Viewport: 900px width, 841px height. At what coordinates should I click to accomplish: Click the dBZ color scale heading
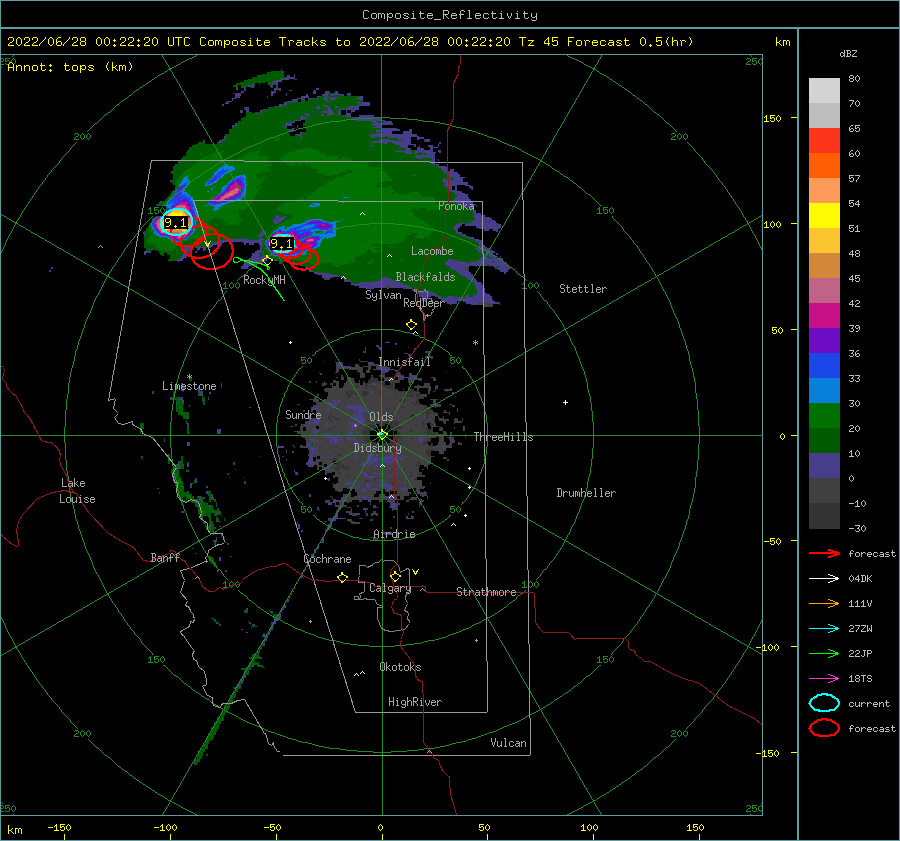point(848,53)
